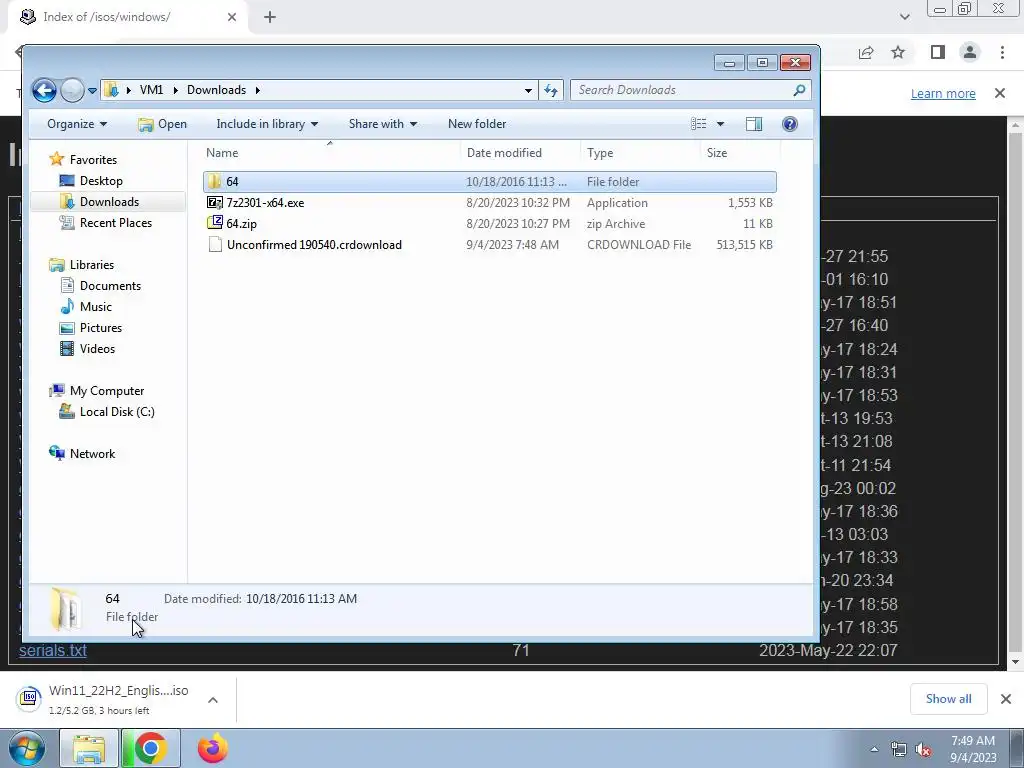Image resolution: width=1024 pixels, height=768 pixels.
Task: Close the Index of /isos/windows/ tab
Action: pyautogui.click(x=232, y=18)
